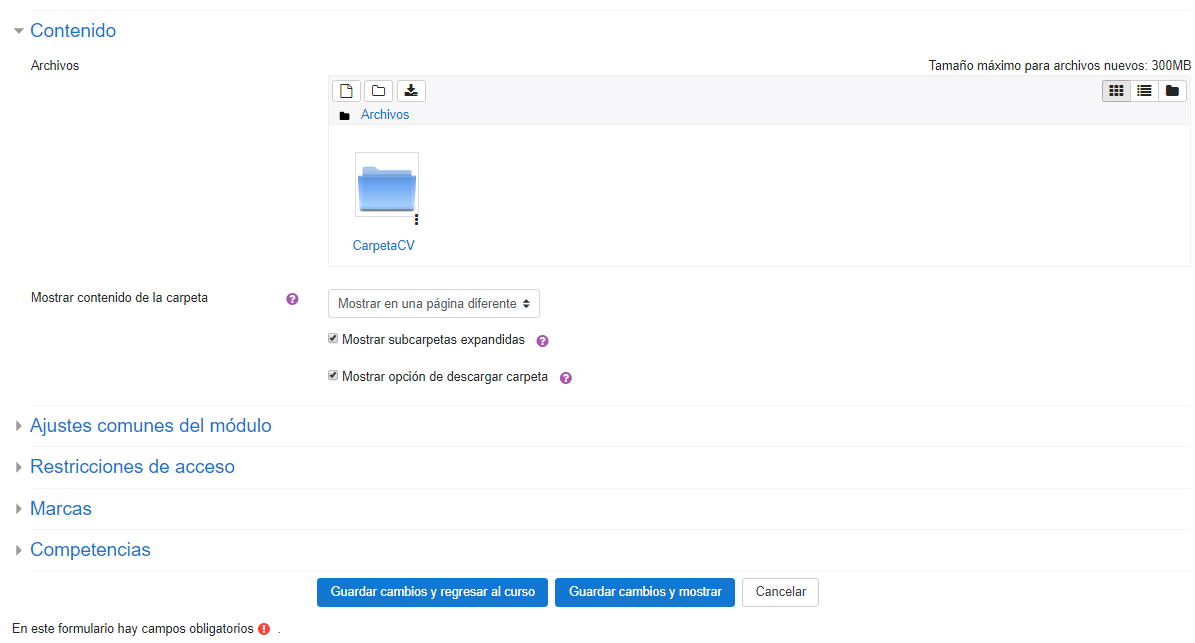Uncheck Mostrar subcarpetas expandidas checkbox
This screenshot has height=643, width=1195.
point(334,339)
